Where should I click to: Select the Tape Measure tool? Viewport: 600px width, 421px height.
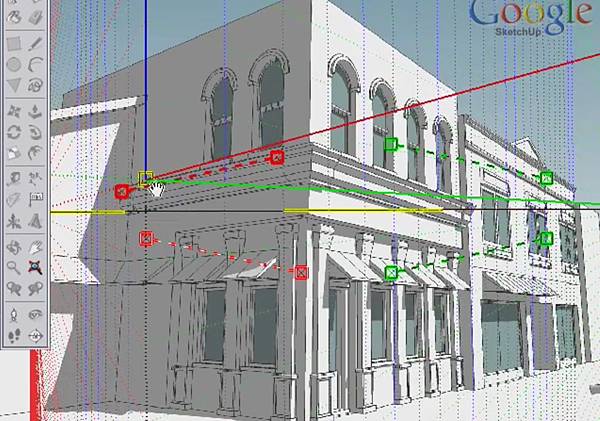coord(14,178)
